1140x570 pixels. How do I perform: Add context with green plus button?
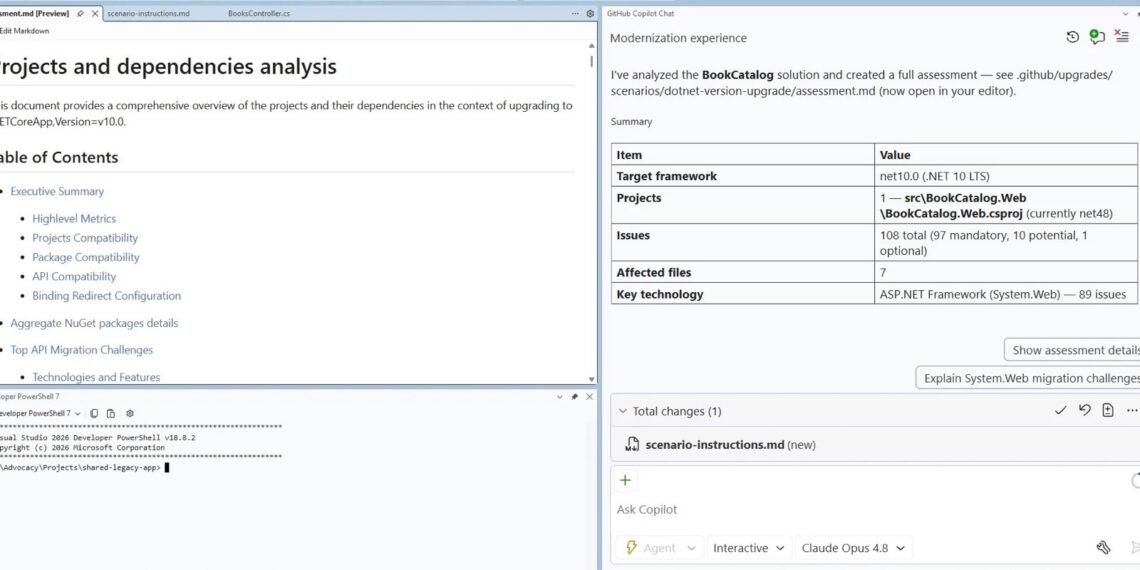(x=625, y=480)
